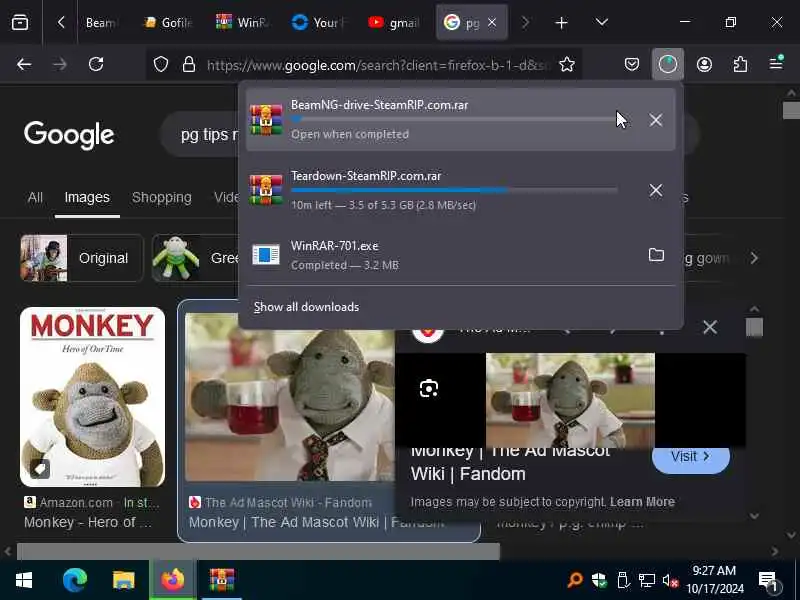Go forward one page

60,64
